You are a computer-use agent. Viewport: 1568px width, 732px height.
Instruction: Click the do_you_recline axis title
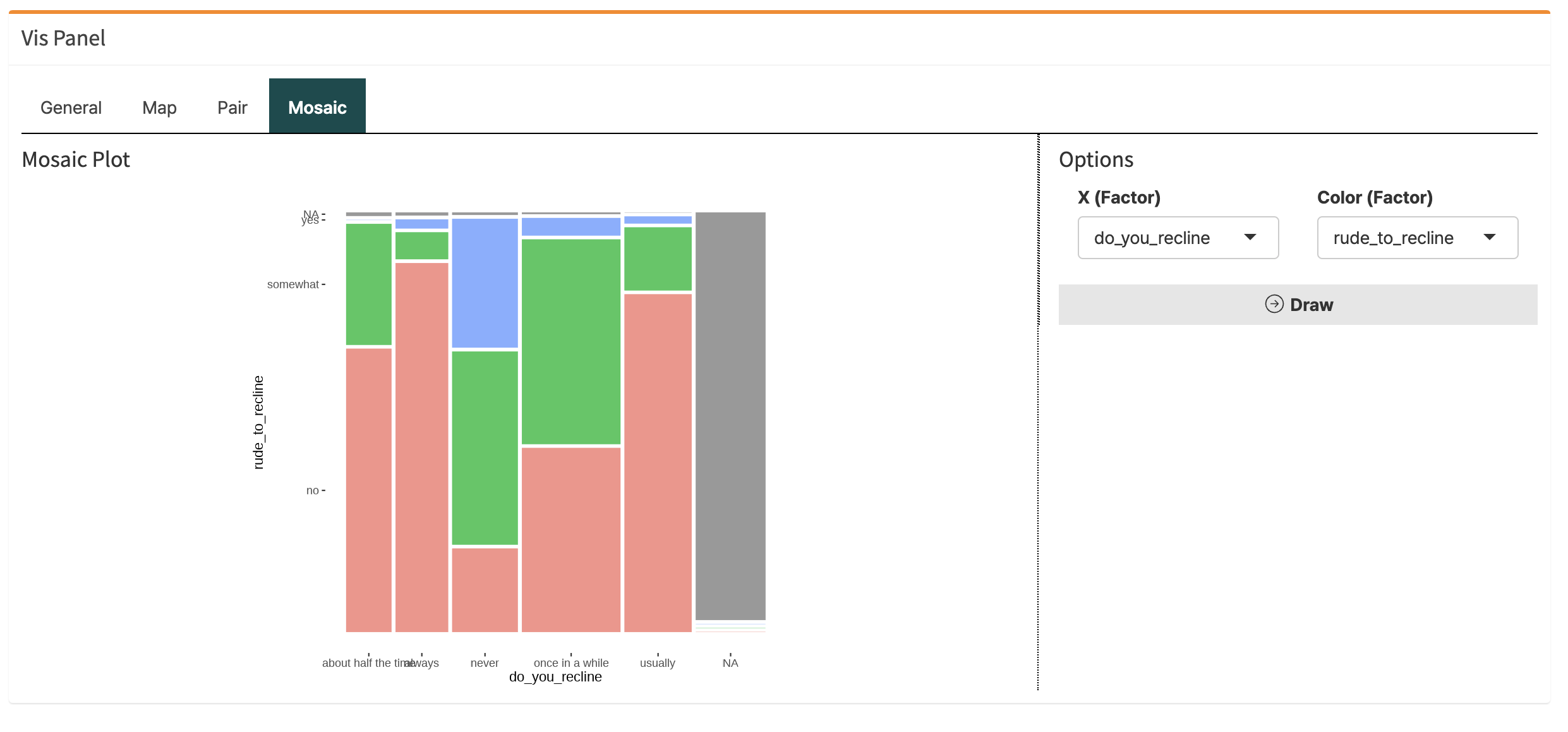tap(555, 676)
